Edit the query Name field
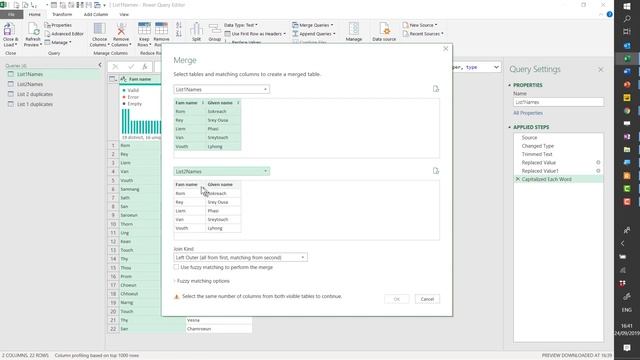Screen dimensions: 640x360 (x=558, y=102)
